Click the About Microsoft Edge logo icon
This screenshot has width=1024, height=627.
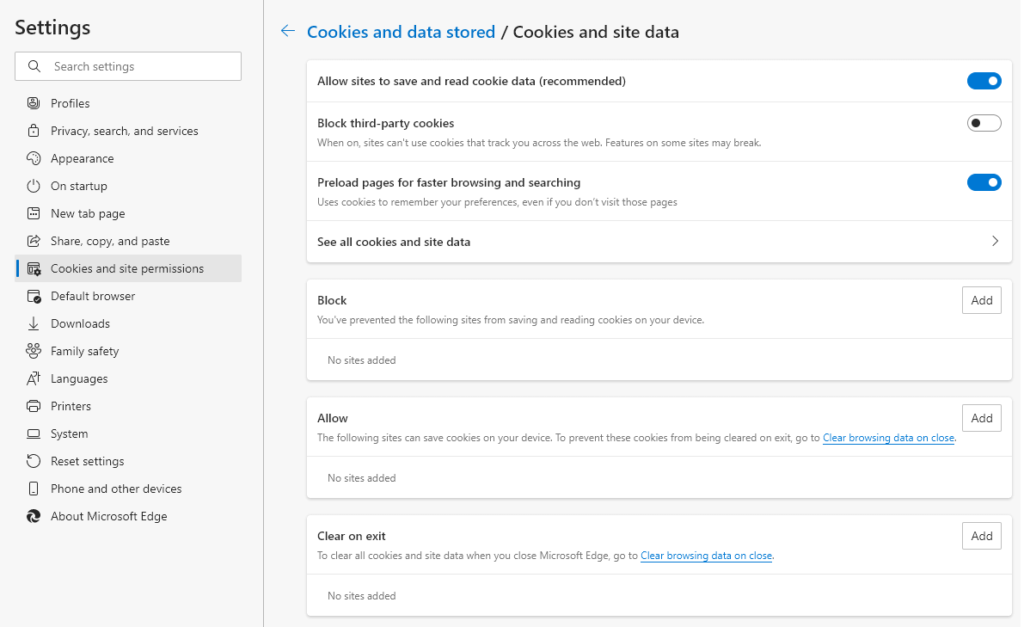click(x=33, y=517)
